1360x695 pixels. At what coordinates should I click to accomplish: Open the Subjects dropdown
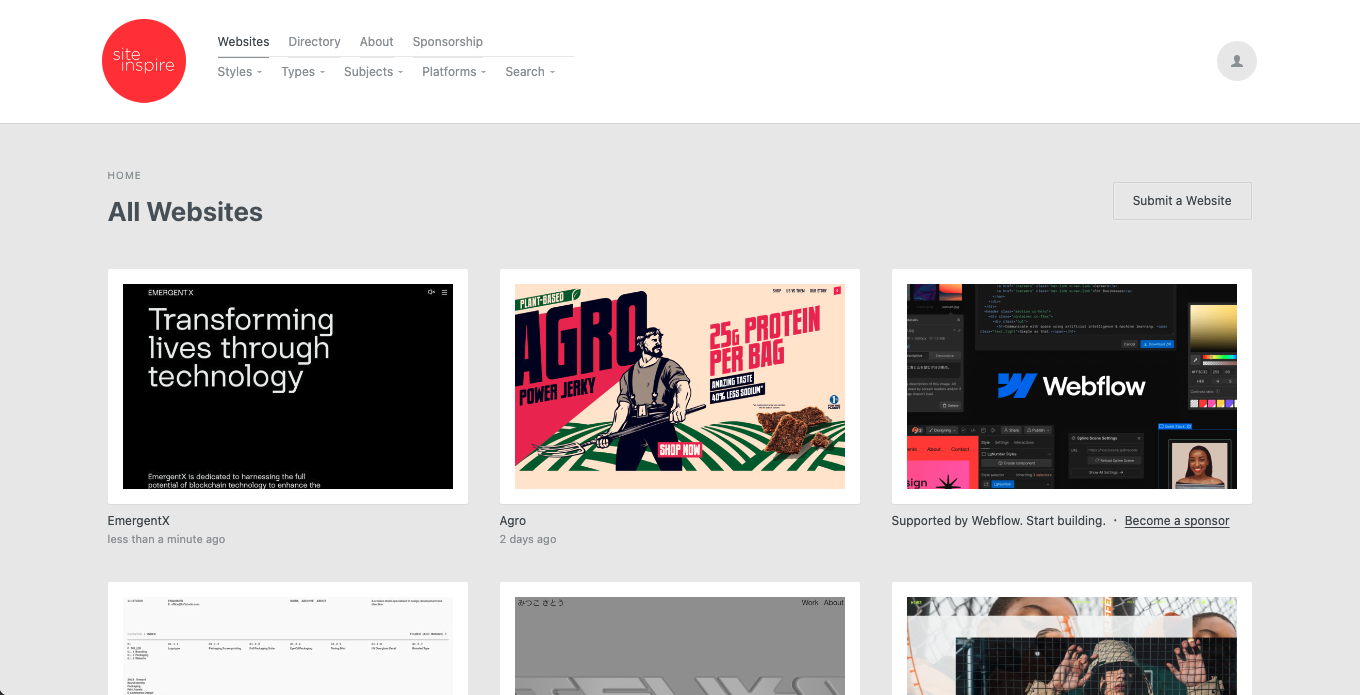(373, 72)
